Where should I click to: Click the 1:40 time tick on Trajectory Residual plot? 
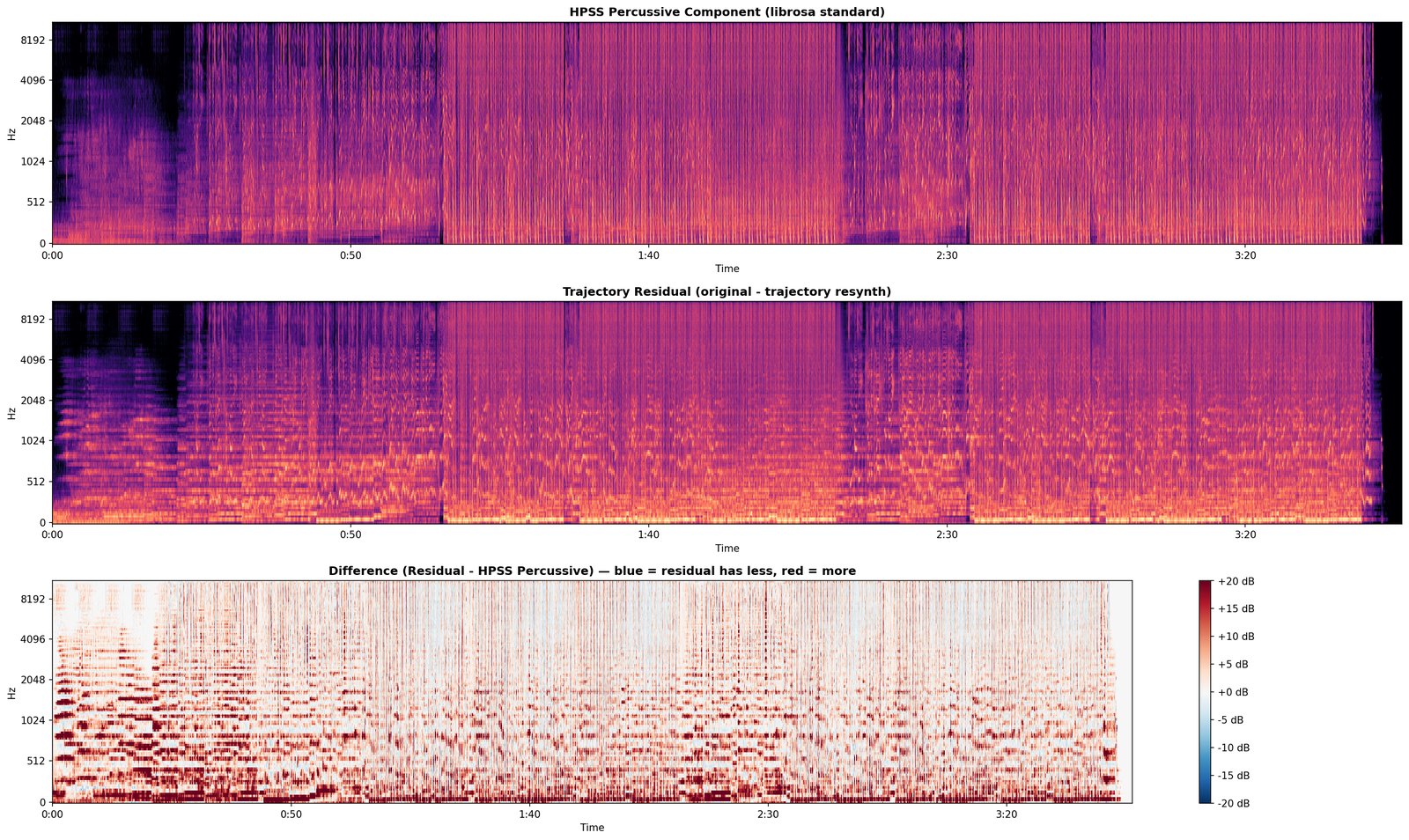coord(648,535)
